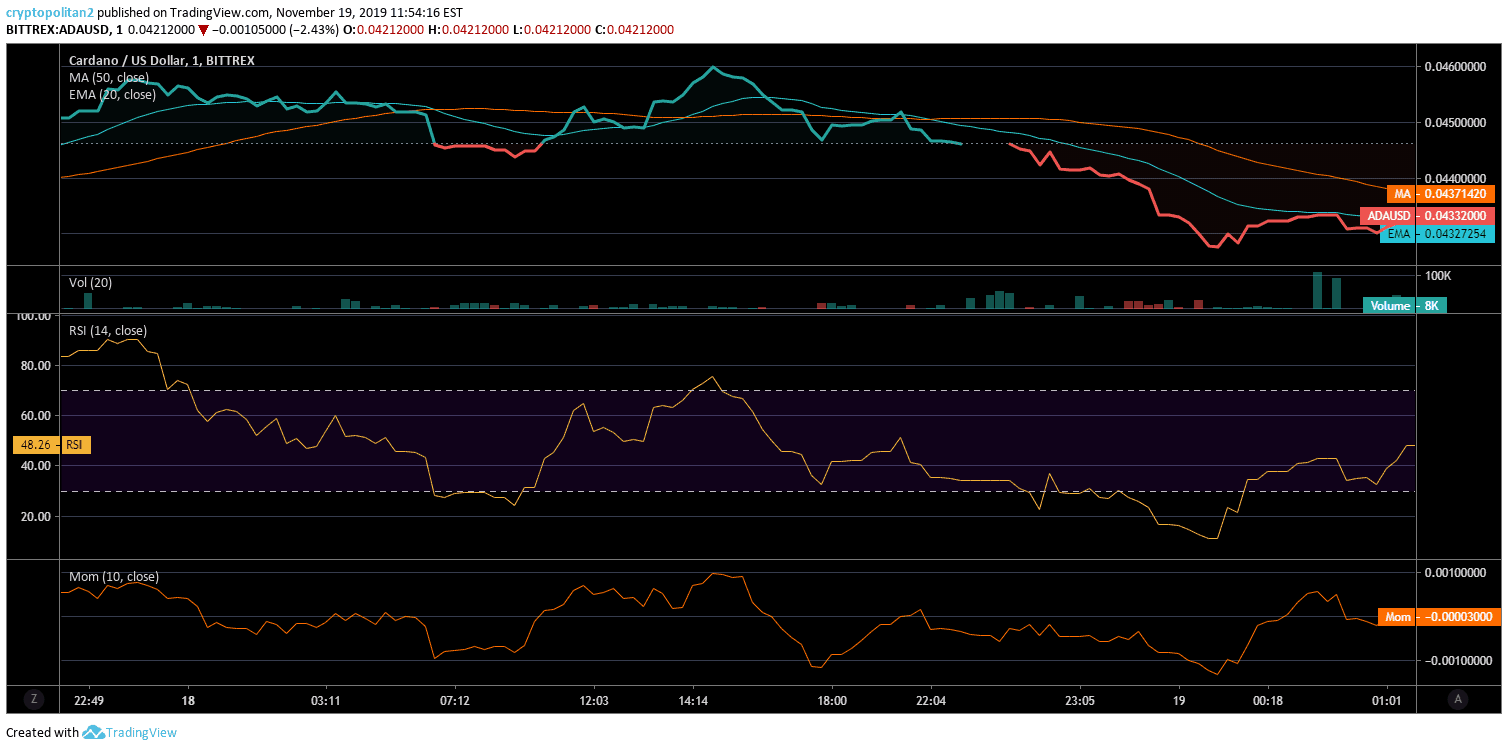This screenshot has height=750, width=1508.
Task: Click the (−2.43%) percent change
Action: [x=314, y=30]
